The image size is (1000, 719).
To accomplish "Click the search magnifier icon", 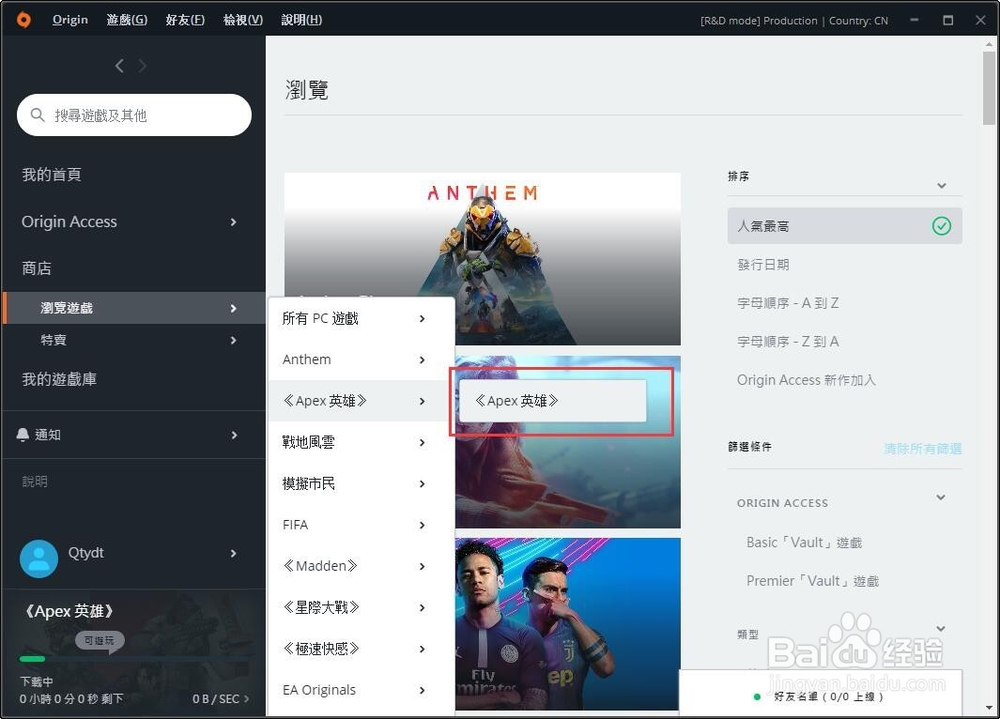I will point(38,115).
